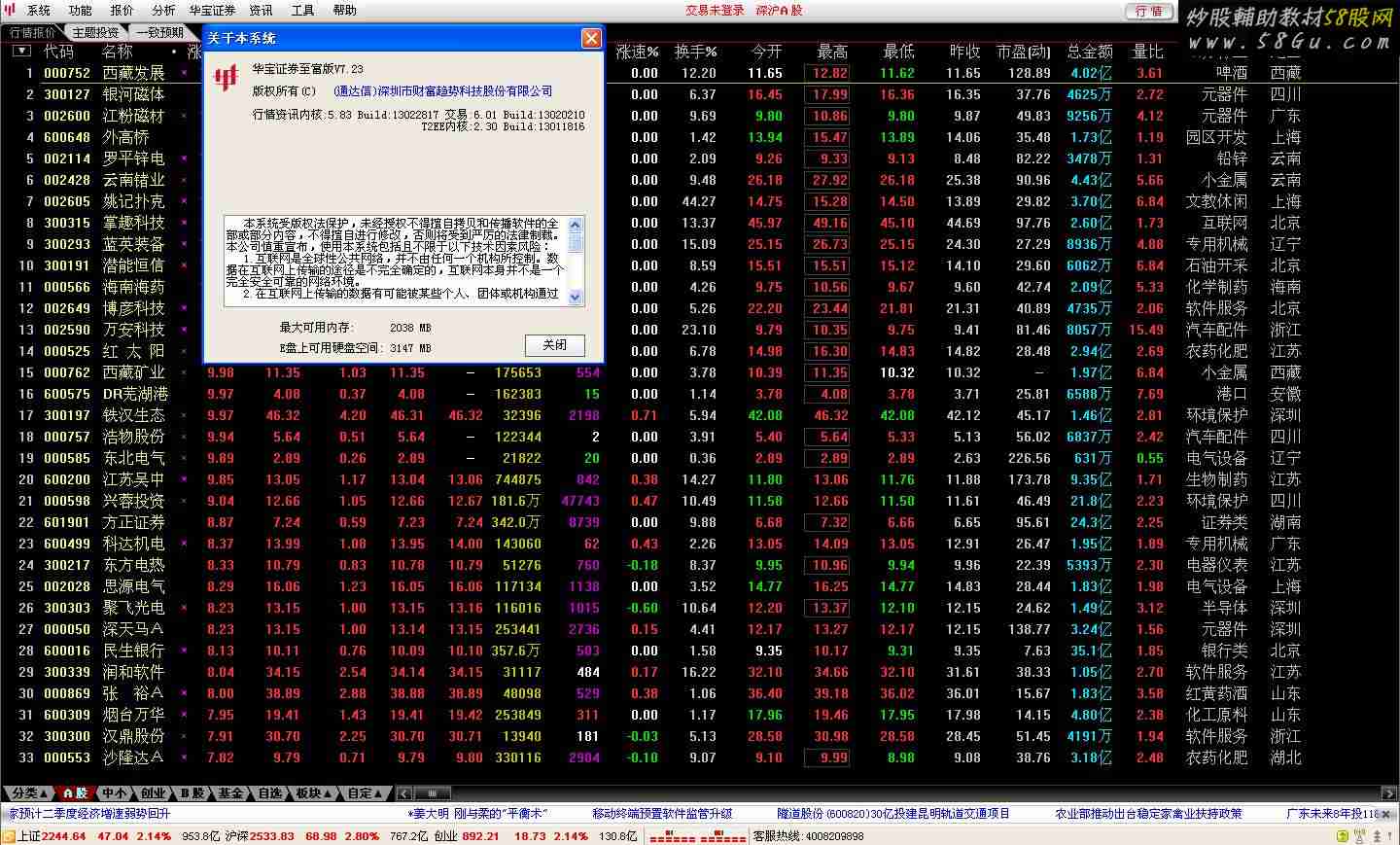
Task: Open news item about 隧道股份 (600820)
Action: pos(892,814)
